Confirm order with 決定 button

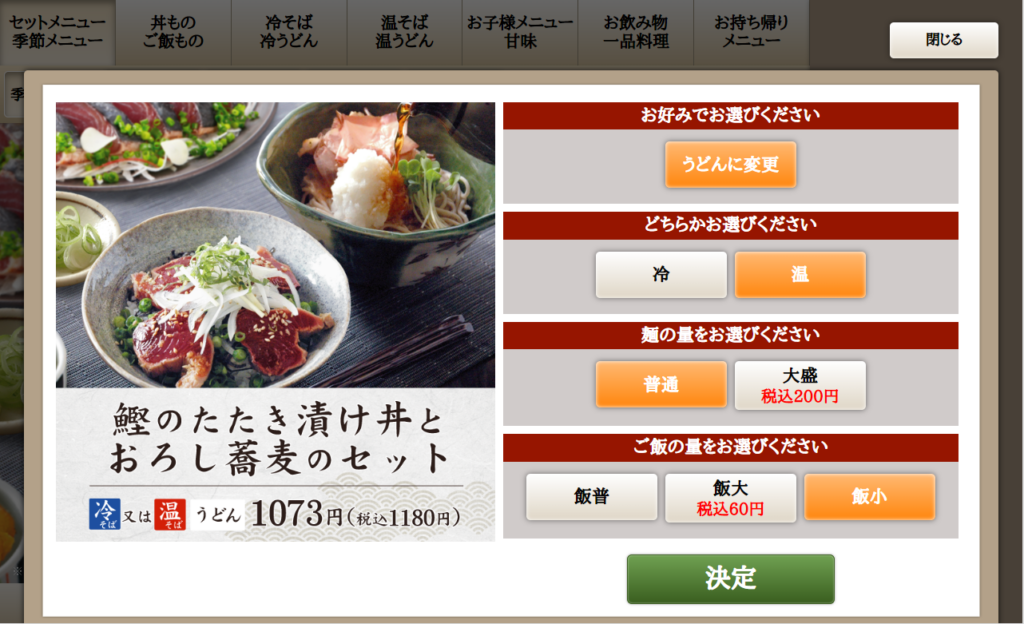tap(731, 579)
